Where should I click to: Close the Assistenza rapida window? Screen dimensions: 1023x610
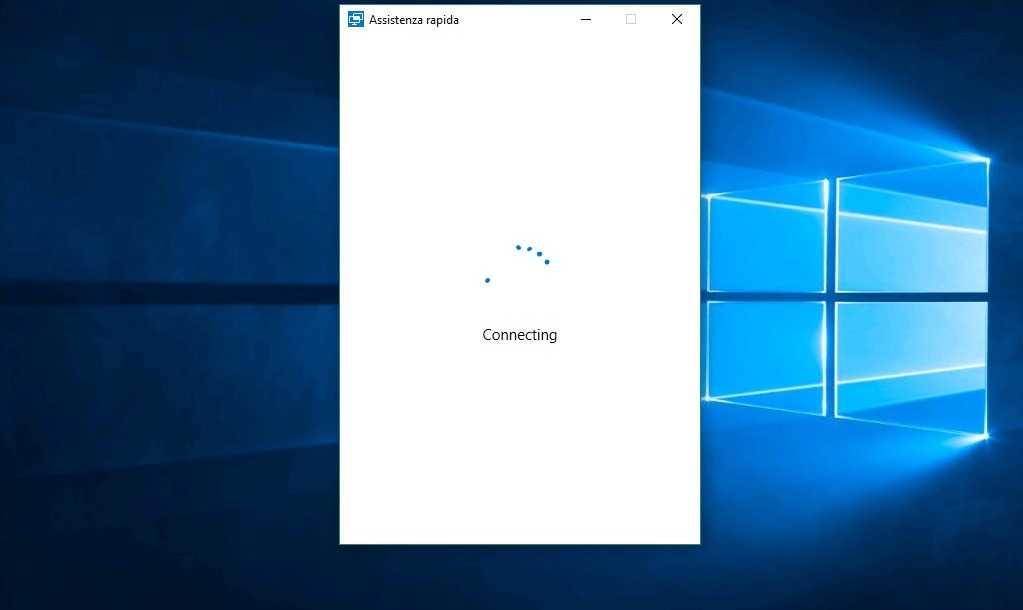[677, 19]
